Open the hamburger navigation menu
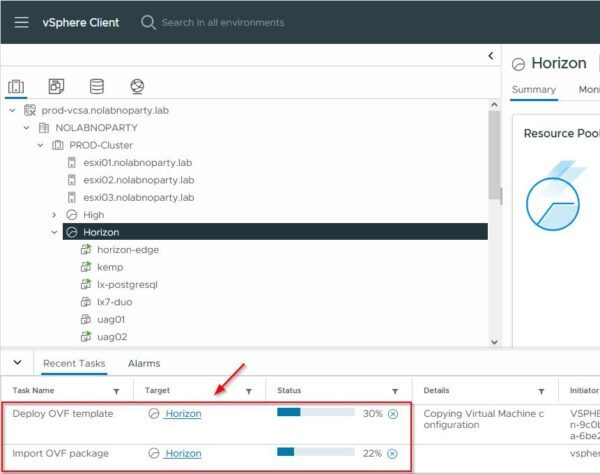Image resolution: width=600 pixels, height=474 pixels. [x=21, y=22]
